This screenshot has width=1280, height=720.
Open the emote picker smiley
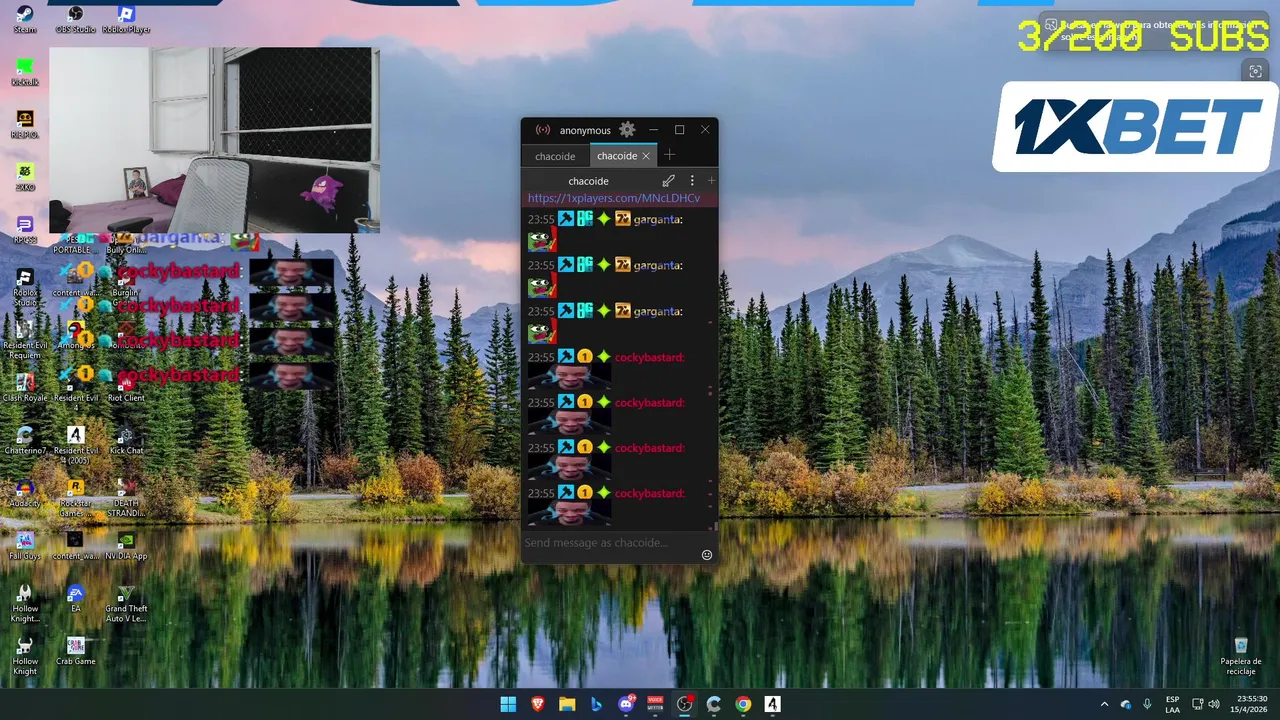click(707, 555)
